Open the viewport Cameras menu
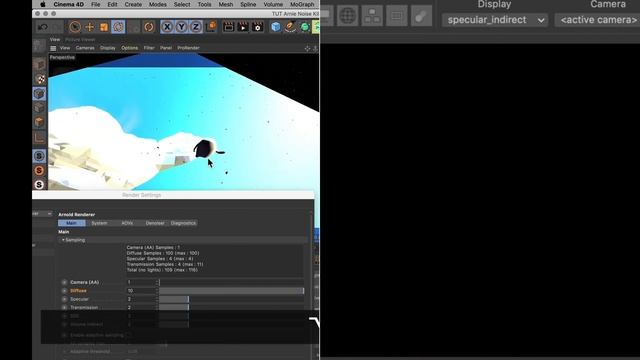Viewport: 640px width, 360px height. pos(85,48)
